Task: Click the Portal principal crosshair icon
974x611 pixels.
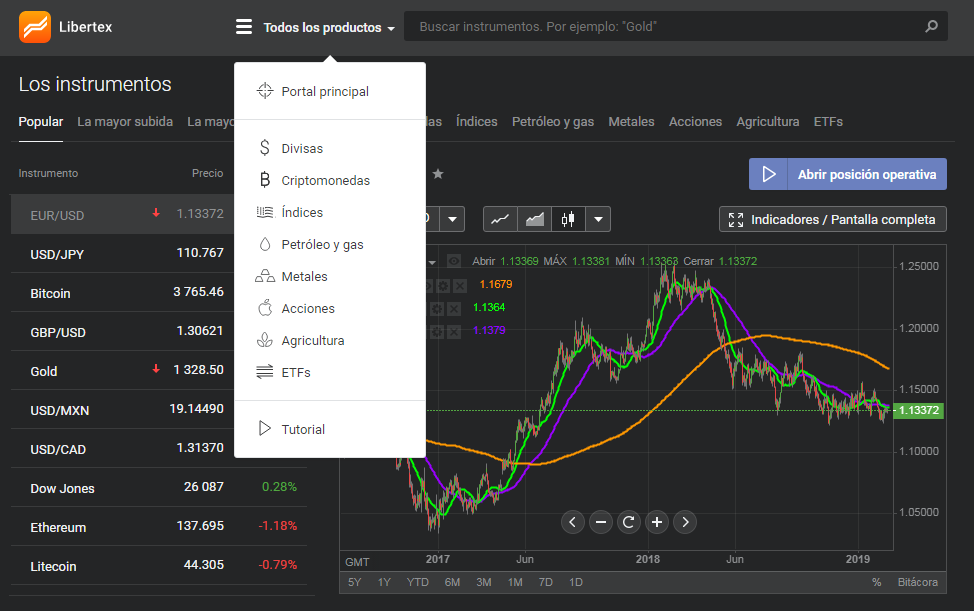Action: point(265,91)
